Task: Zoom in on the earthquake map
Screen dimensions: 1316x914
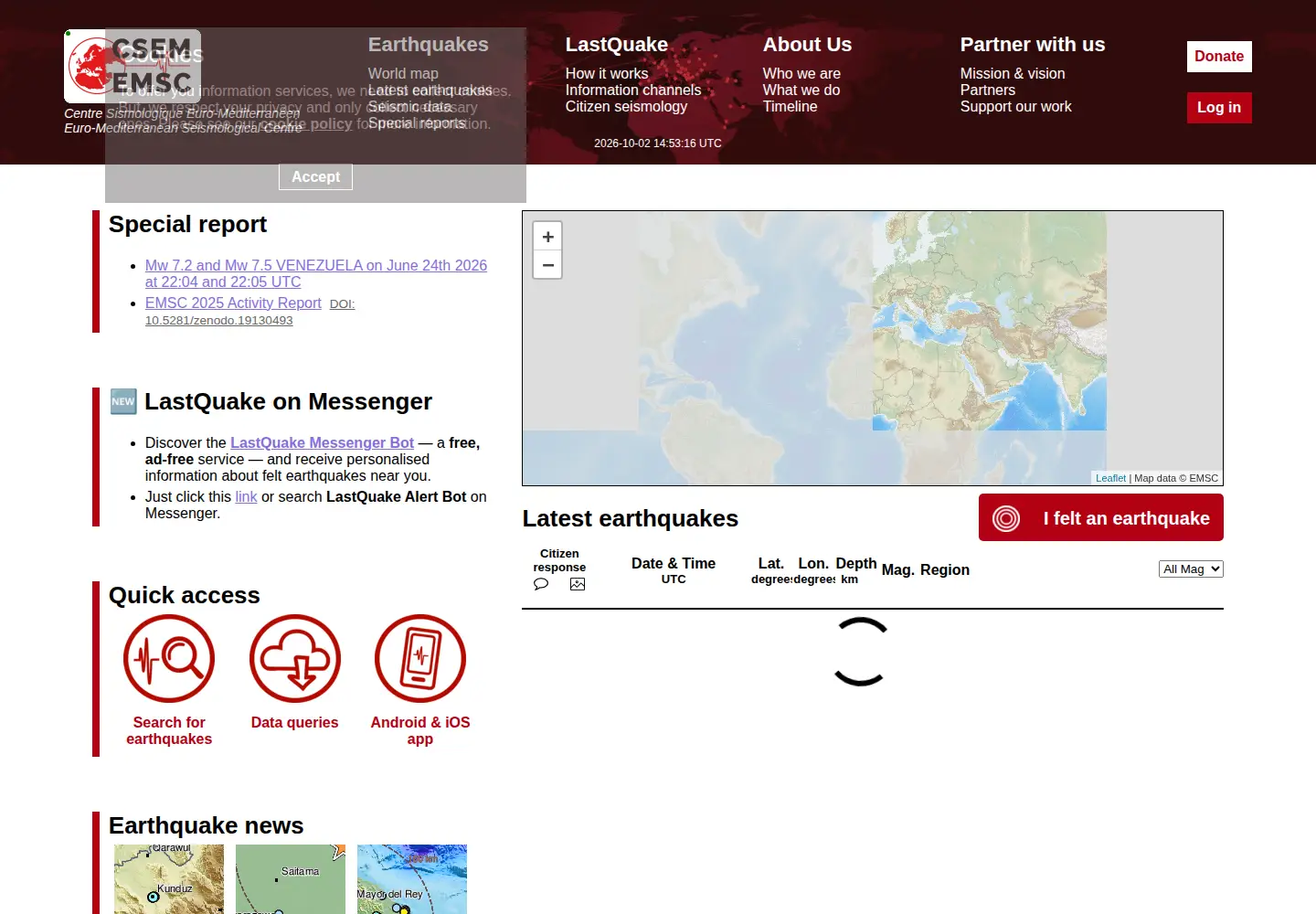Action: (x=547, y=237)
